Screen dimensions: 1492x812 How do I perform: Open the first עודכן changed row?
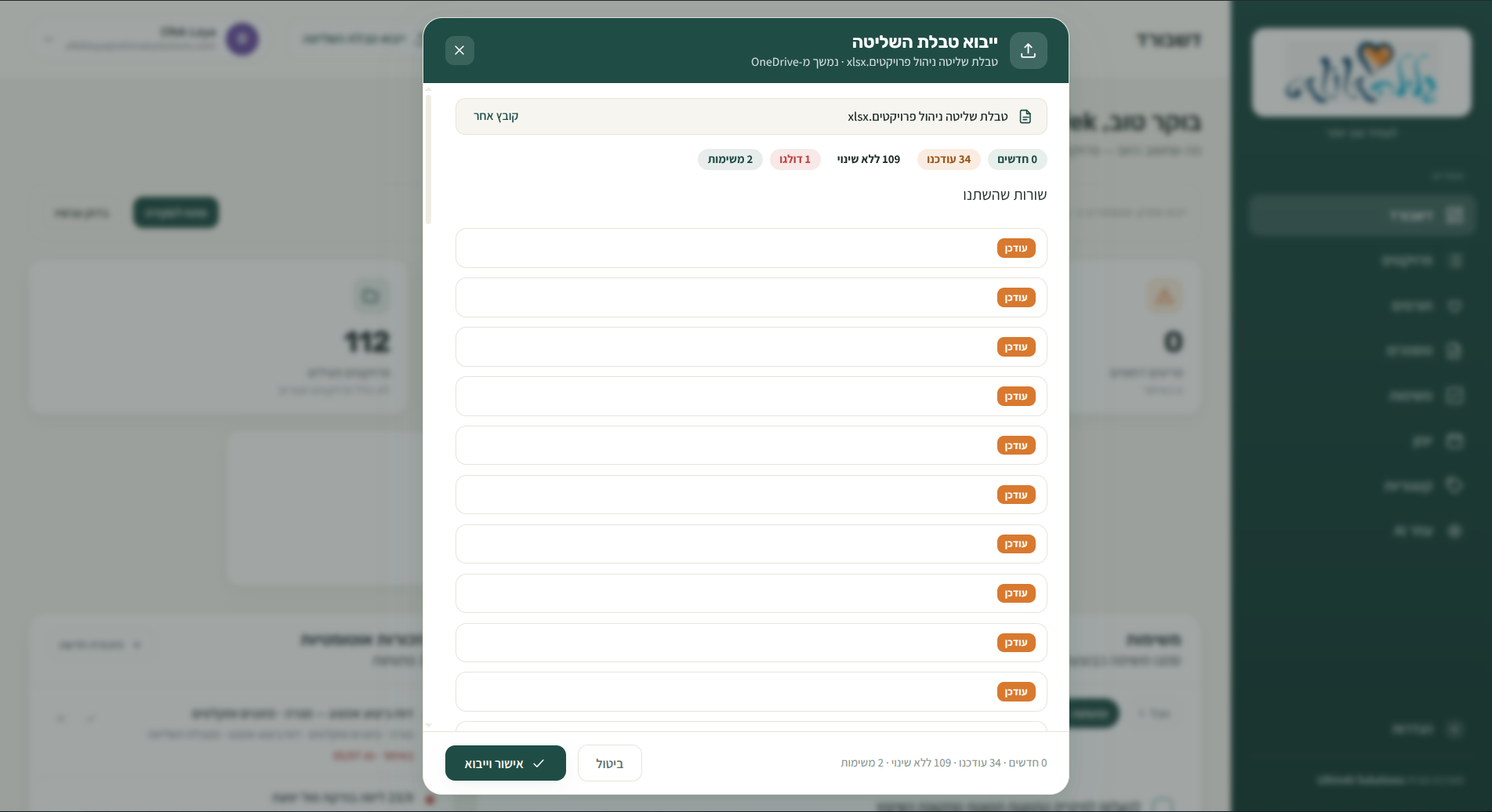(751, 248)
